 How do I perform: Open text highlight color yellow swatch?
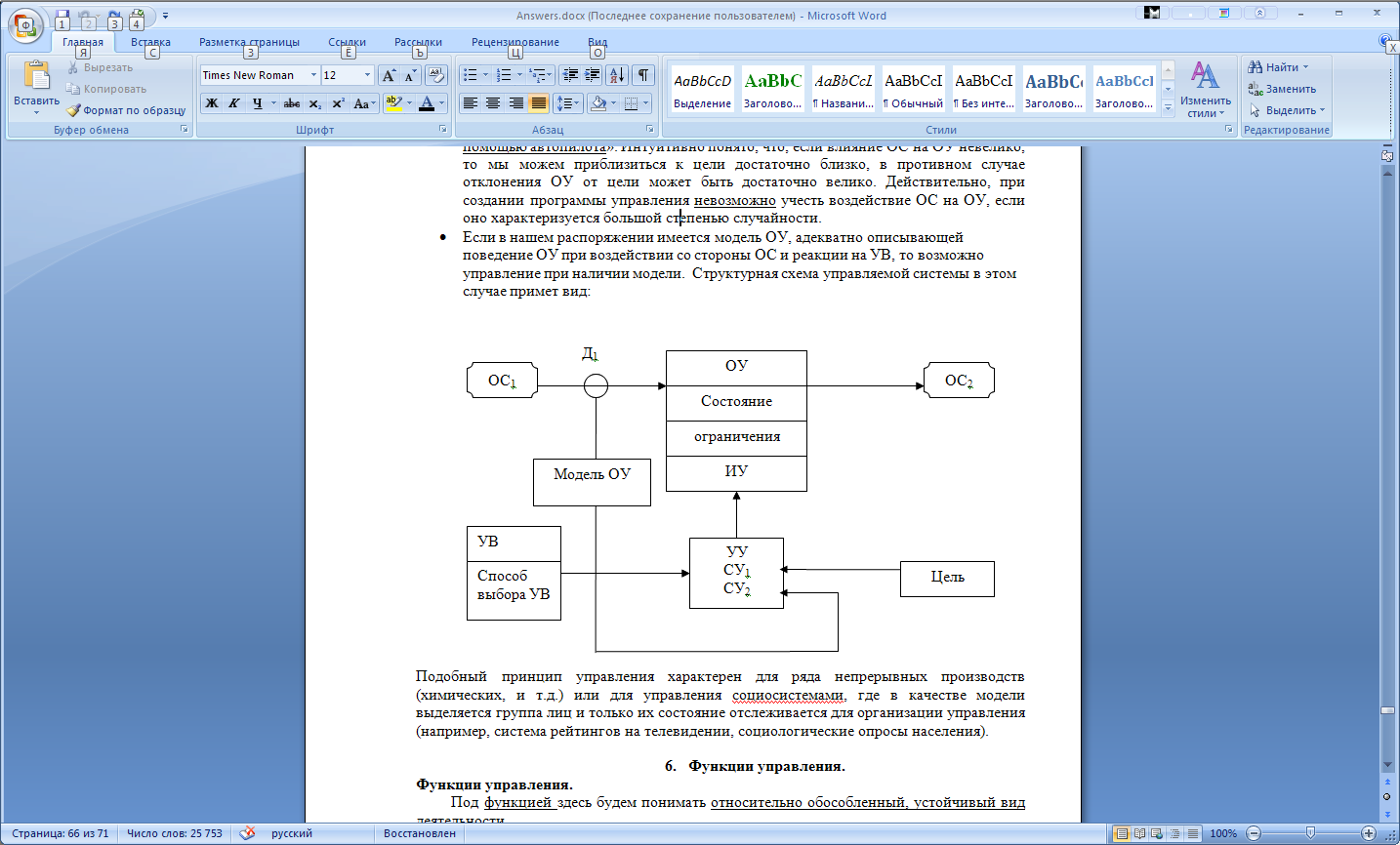pos(393,103)
